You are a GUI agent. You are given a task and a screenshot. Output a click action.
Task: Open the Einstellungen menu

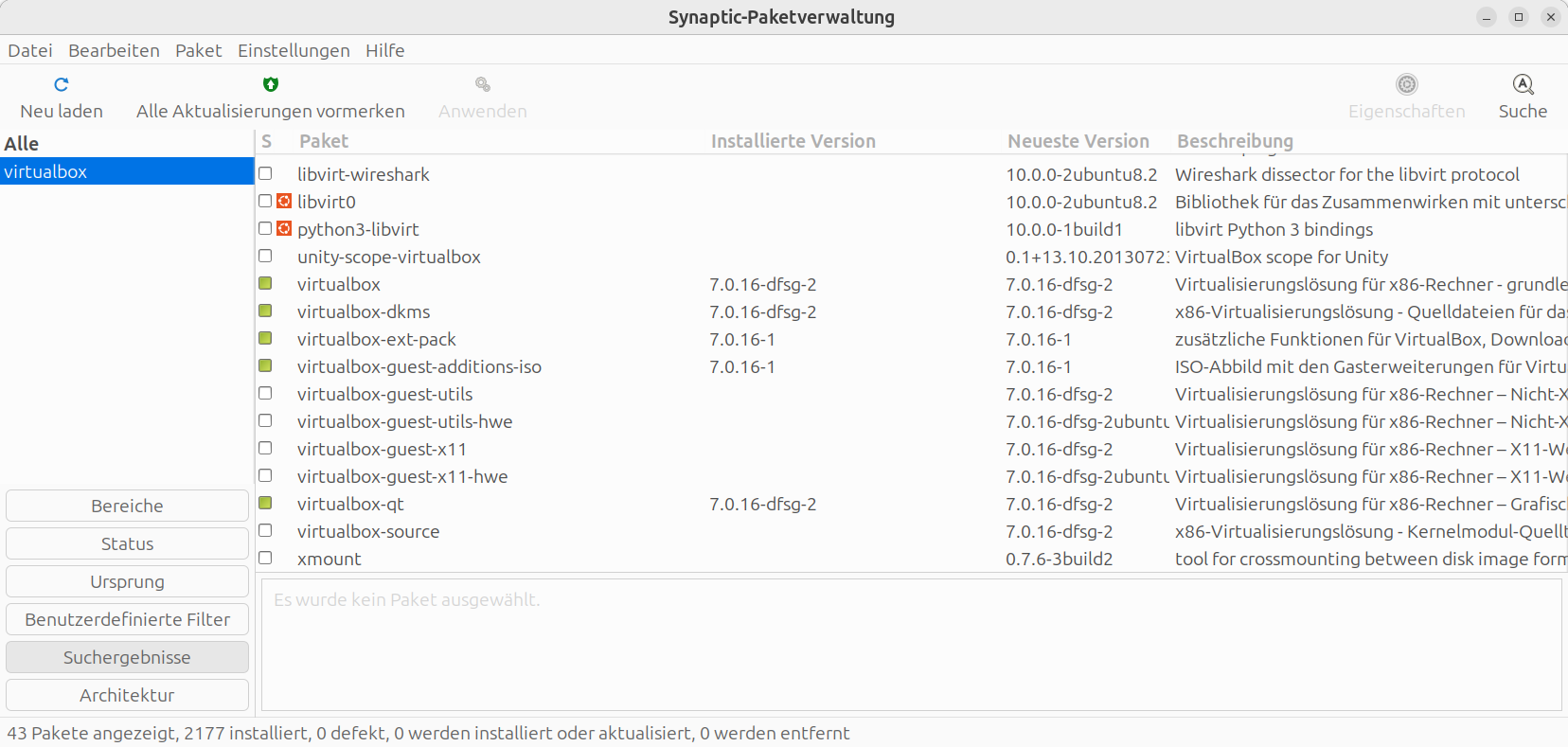294,50
